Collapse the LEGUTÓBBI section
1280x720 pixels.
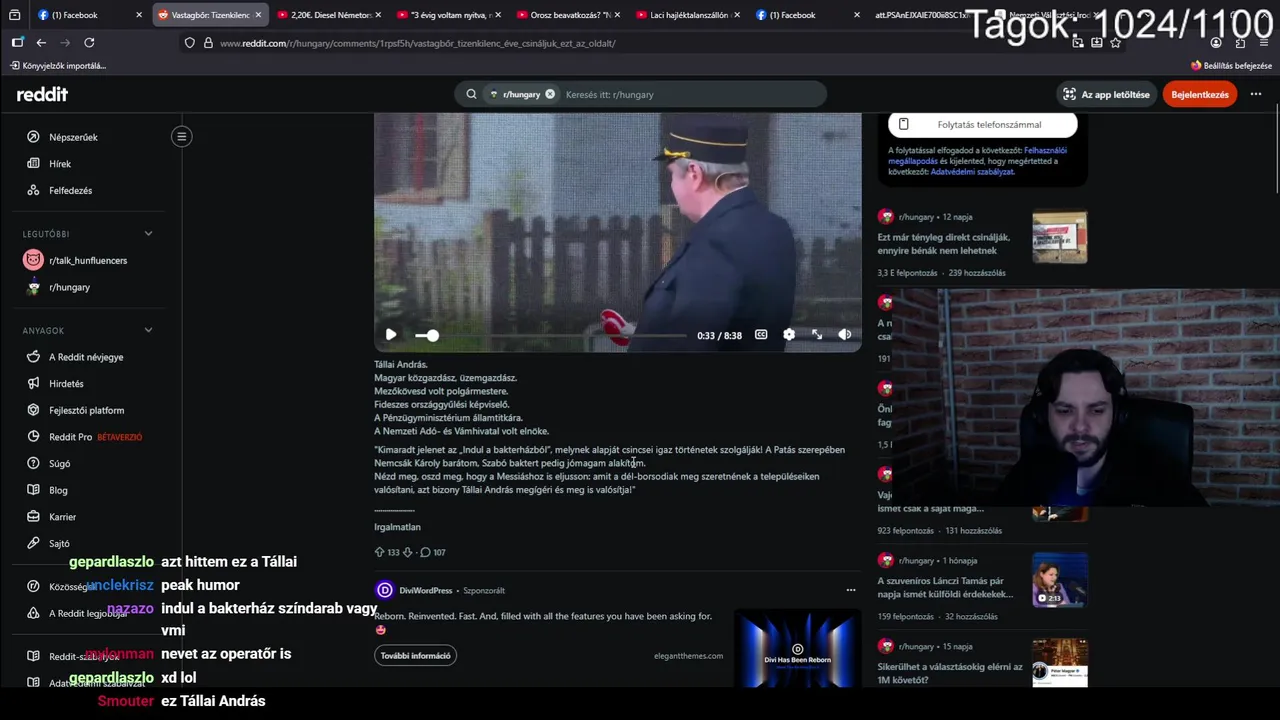coord(148,234)
